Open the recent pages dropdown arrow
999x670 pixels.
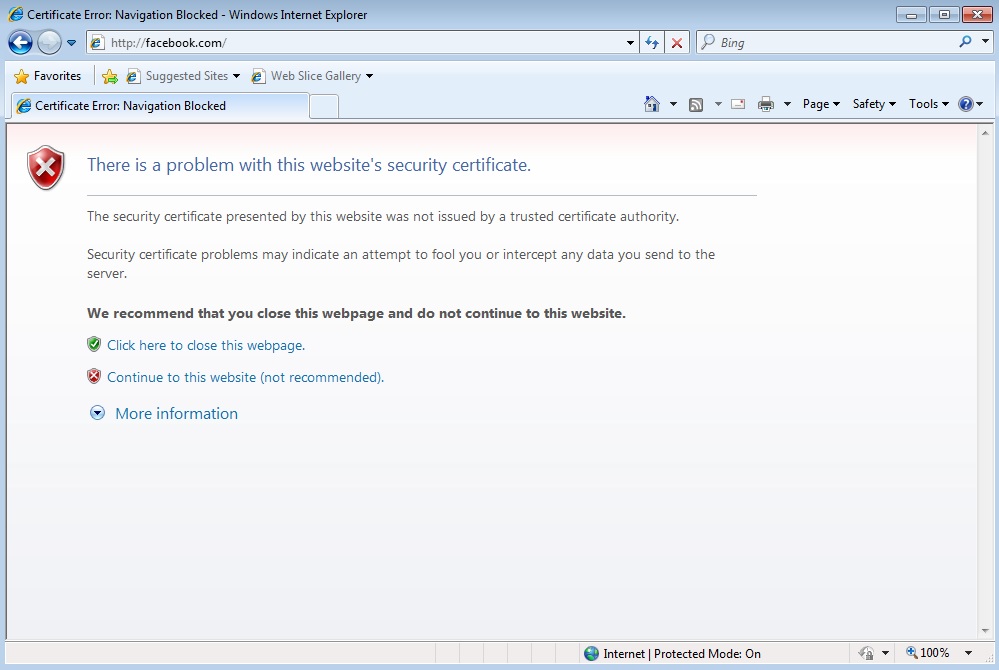click(71, 43)
